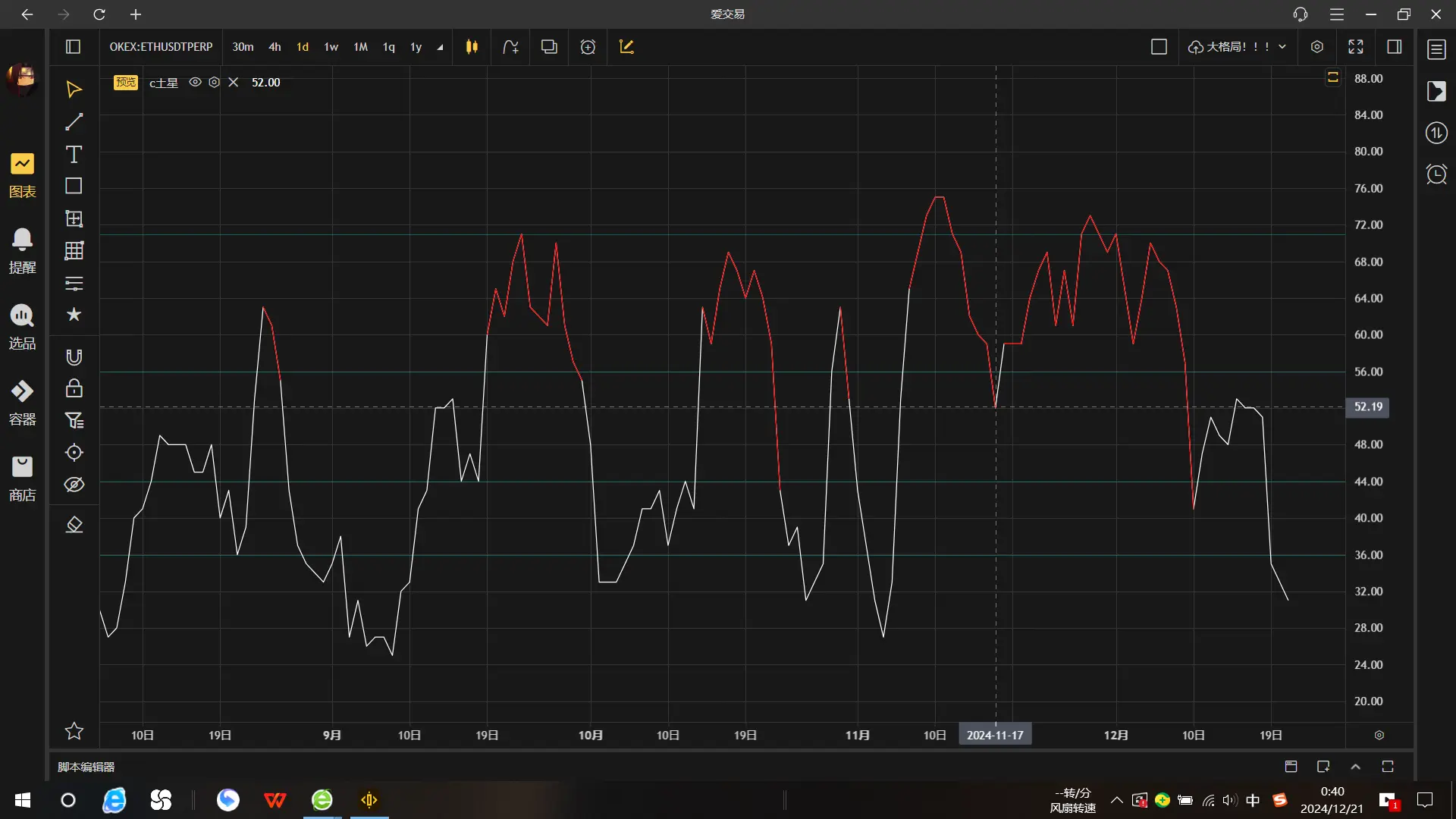Expand more timeframe options arrow

tap(440, 48)
